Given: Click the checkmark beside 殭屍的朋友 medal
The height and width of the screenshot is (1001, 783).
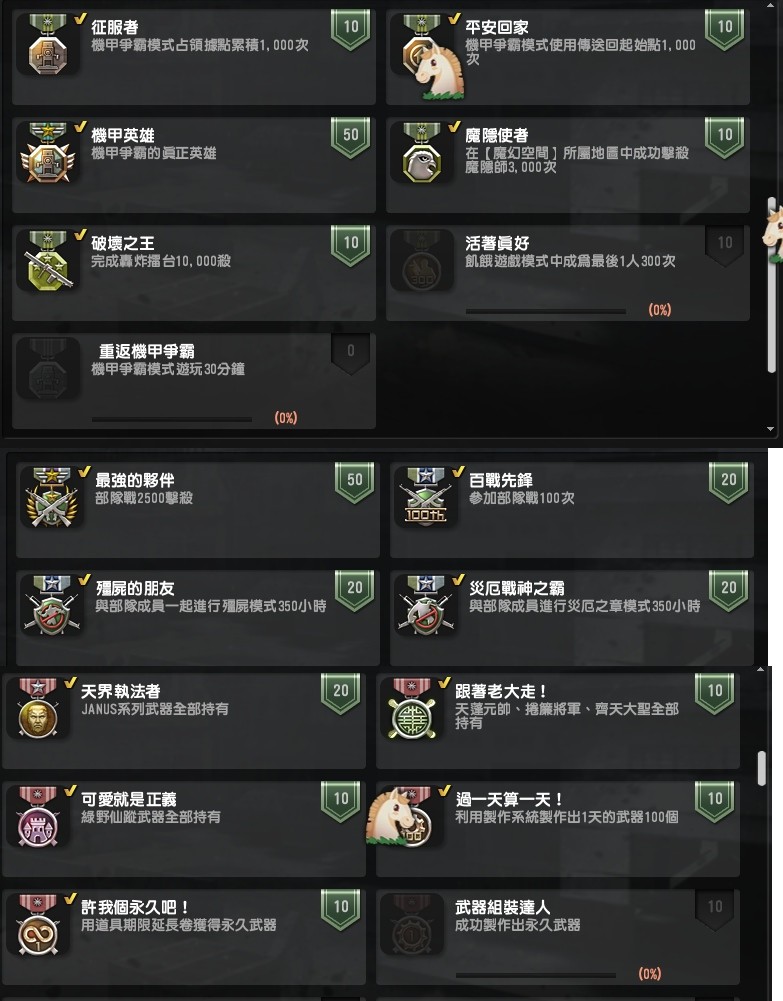Looking at the screenshot, I should (x=84, y=580).
